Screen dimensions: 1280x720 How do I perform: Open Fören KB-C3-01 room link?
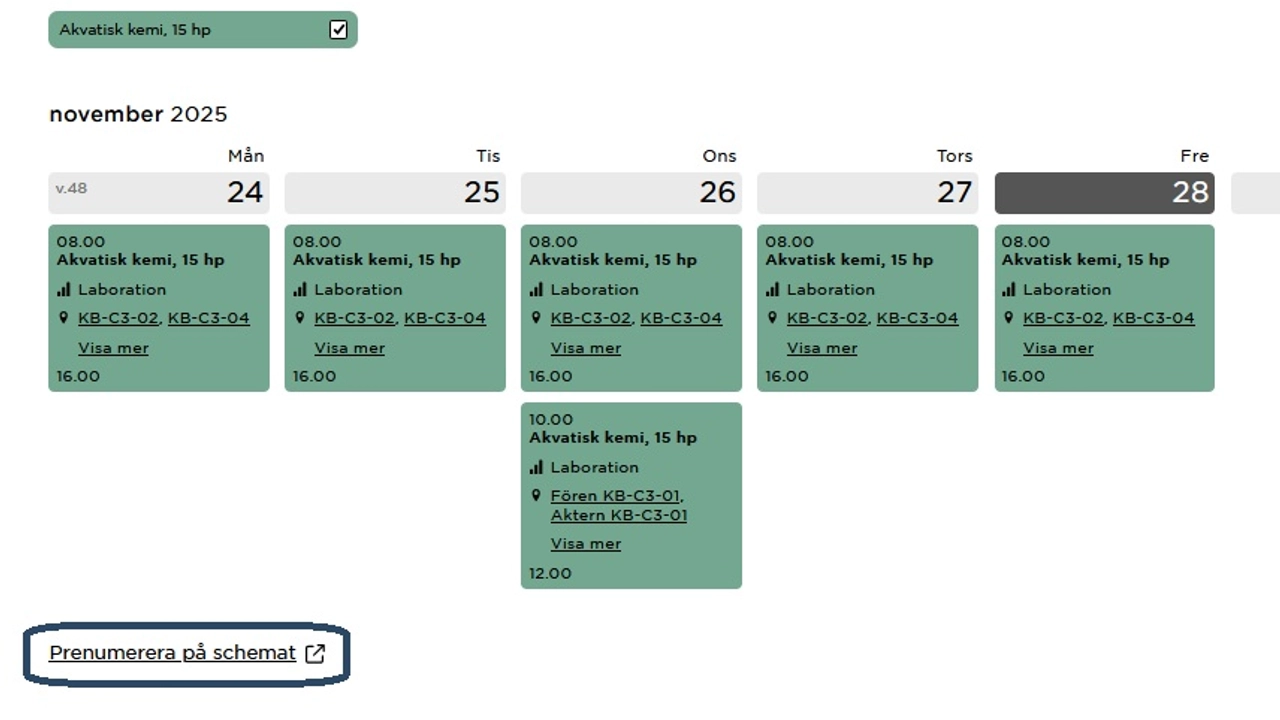615,496
